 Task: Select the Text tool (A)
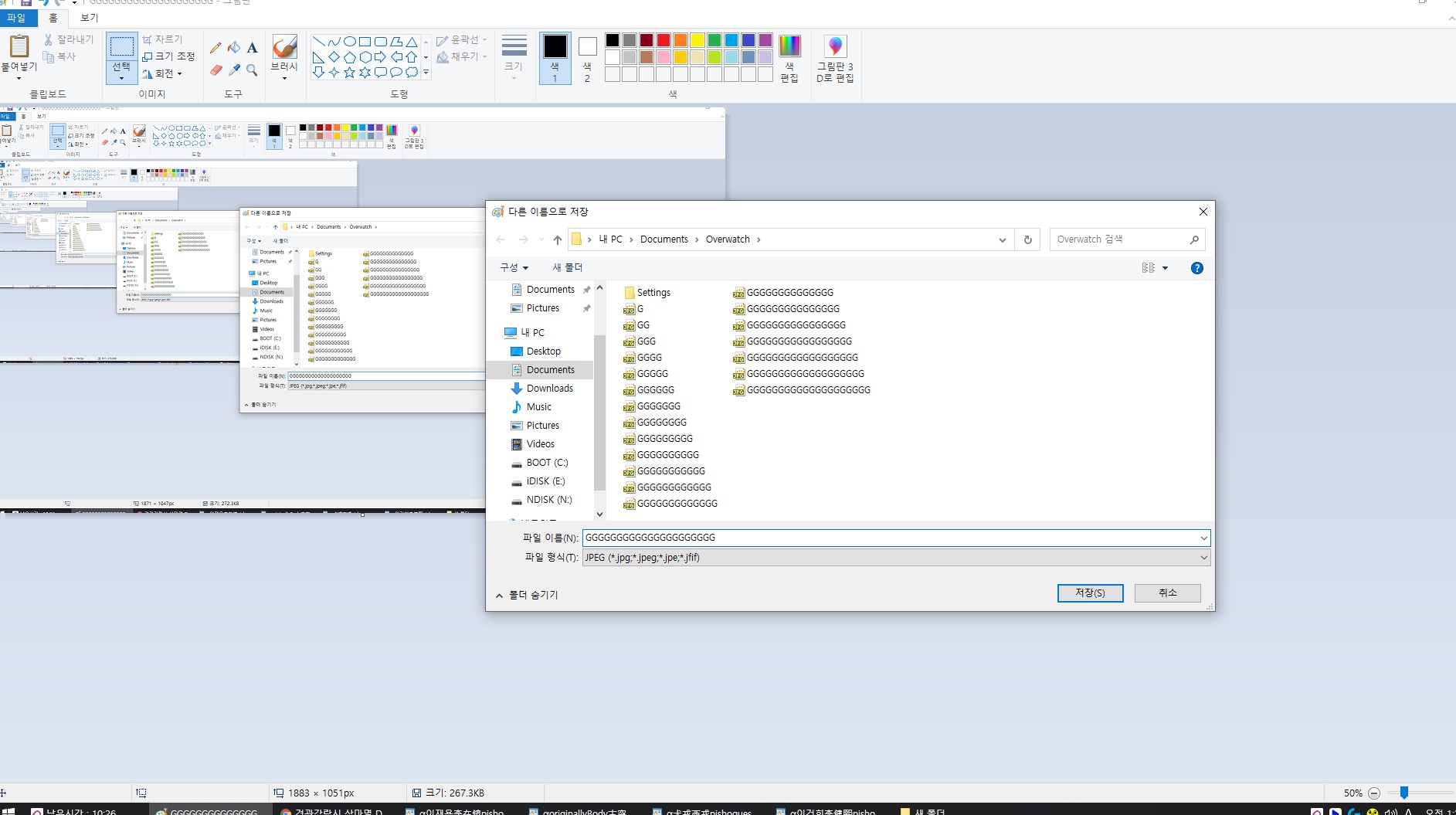(252, 48)
